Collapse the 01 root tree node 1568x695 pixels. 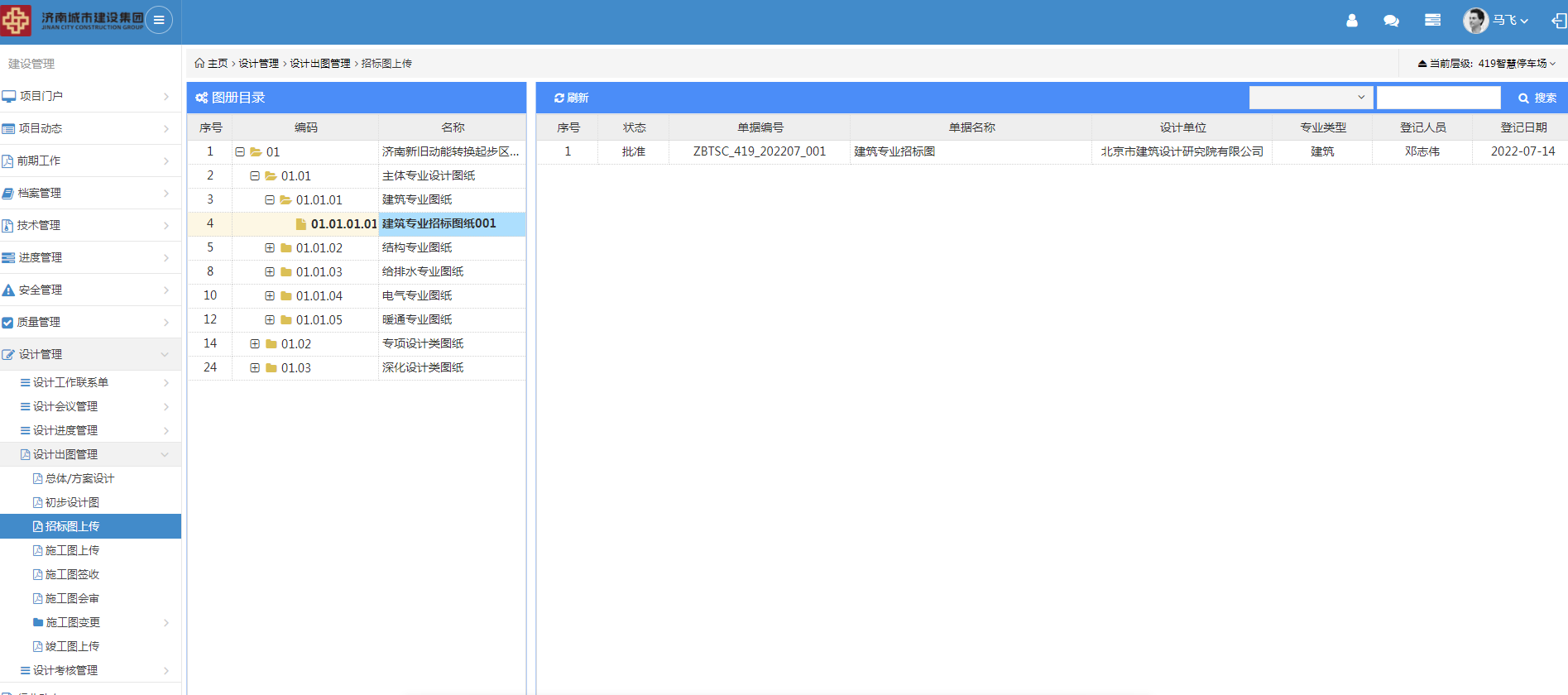tap(240, 152)
